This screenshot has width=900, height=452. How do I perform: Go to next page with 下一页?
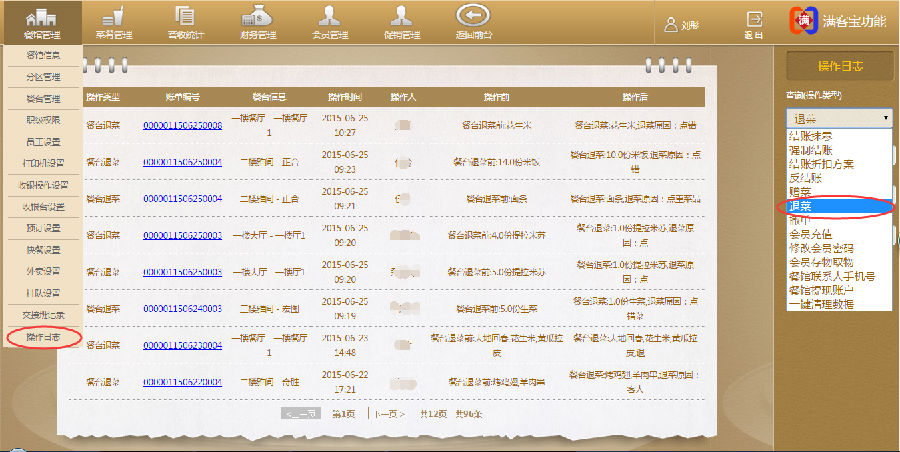pos(388,413)
